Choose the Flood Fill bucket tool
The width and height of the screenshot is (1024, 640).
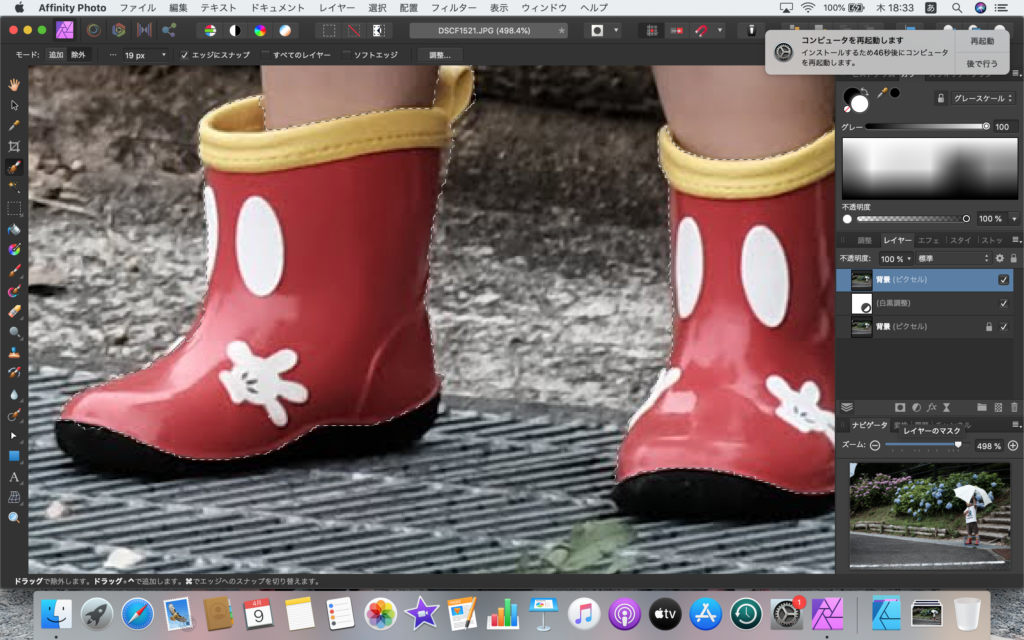pyautogui.click(x=14, y=229)
